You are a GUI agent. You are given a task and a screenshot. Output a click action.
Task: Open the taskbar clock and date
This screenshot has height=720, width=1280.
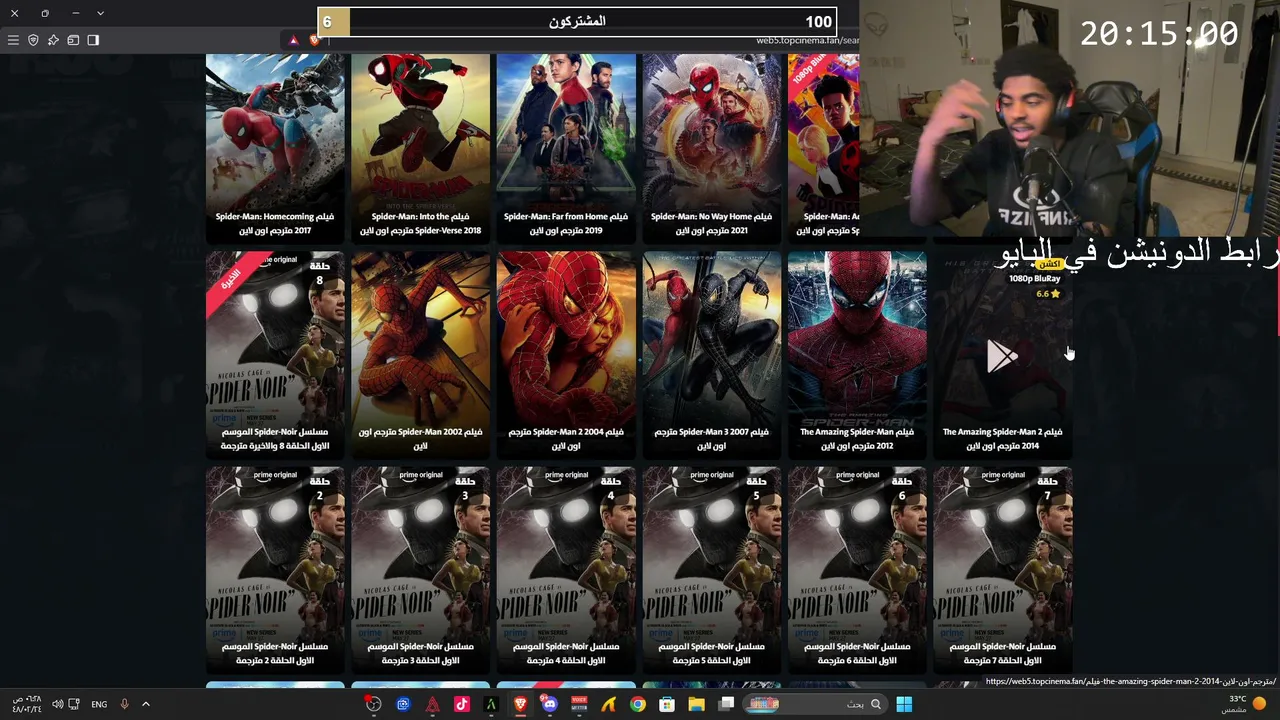click(27, 704)
